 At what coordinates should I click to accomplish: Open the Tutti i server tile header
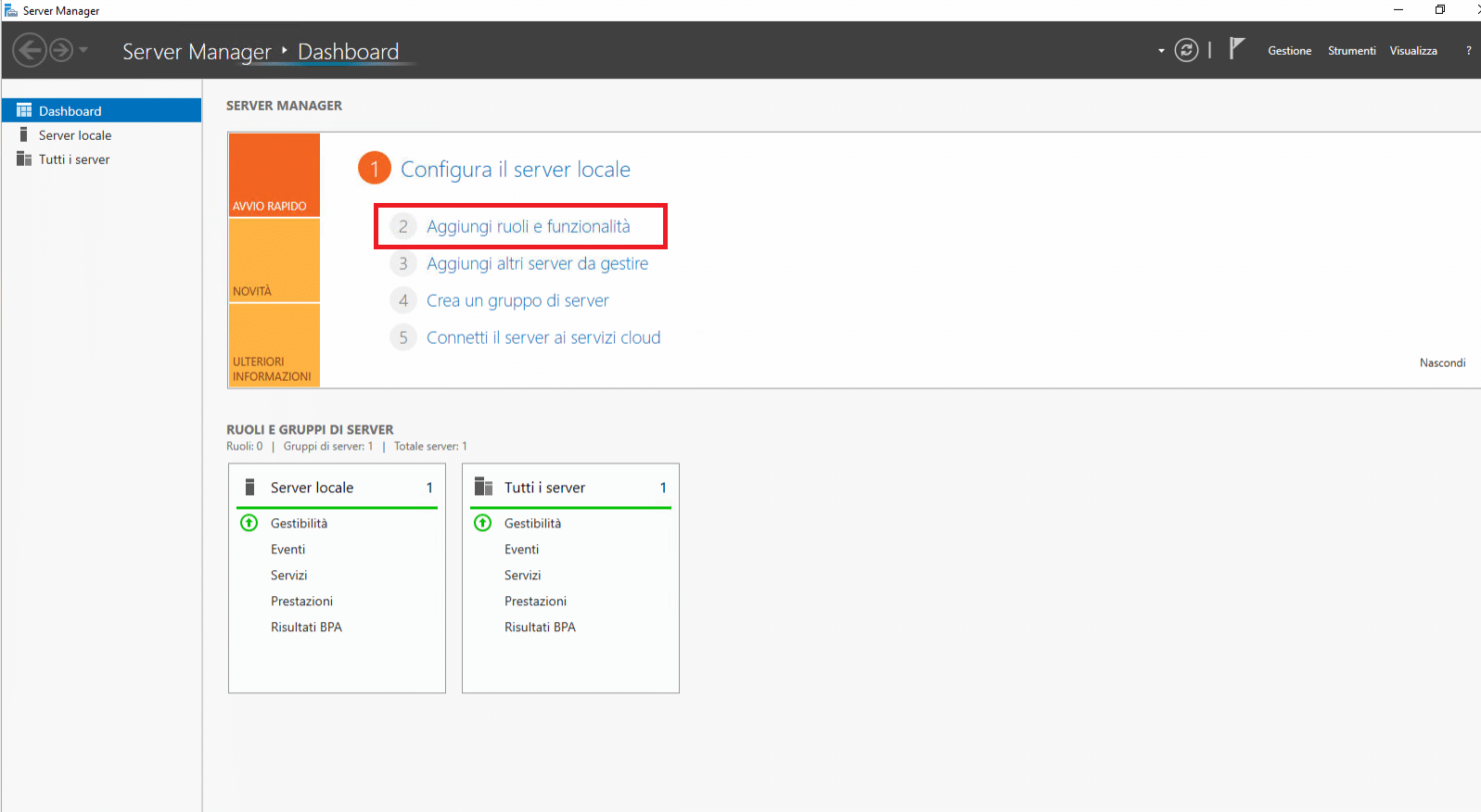click(570, 487)
